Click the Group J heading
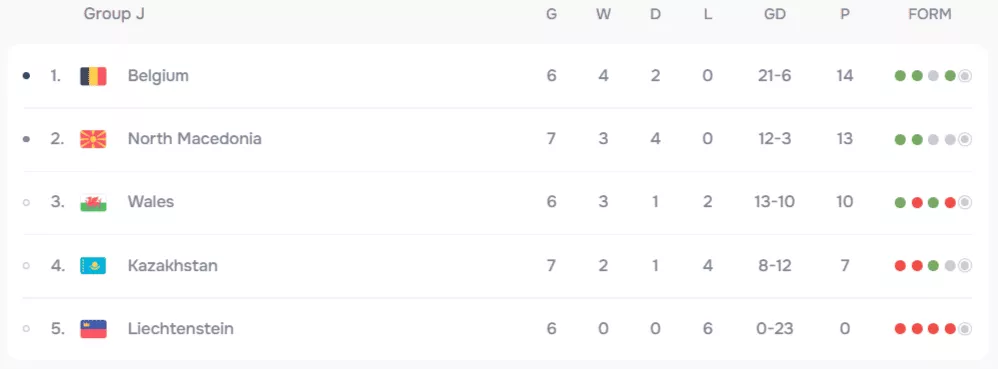 tap(114, 14)
